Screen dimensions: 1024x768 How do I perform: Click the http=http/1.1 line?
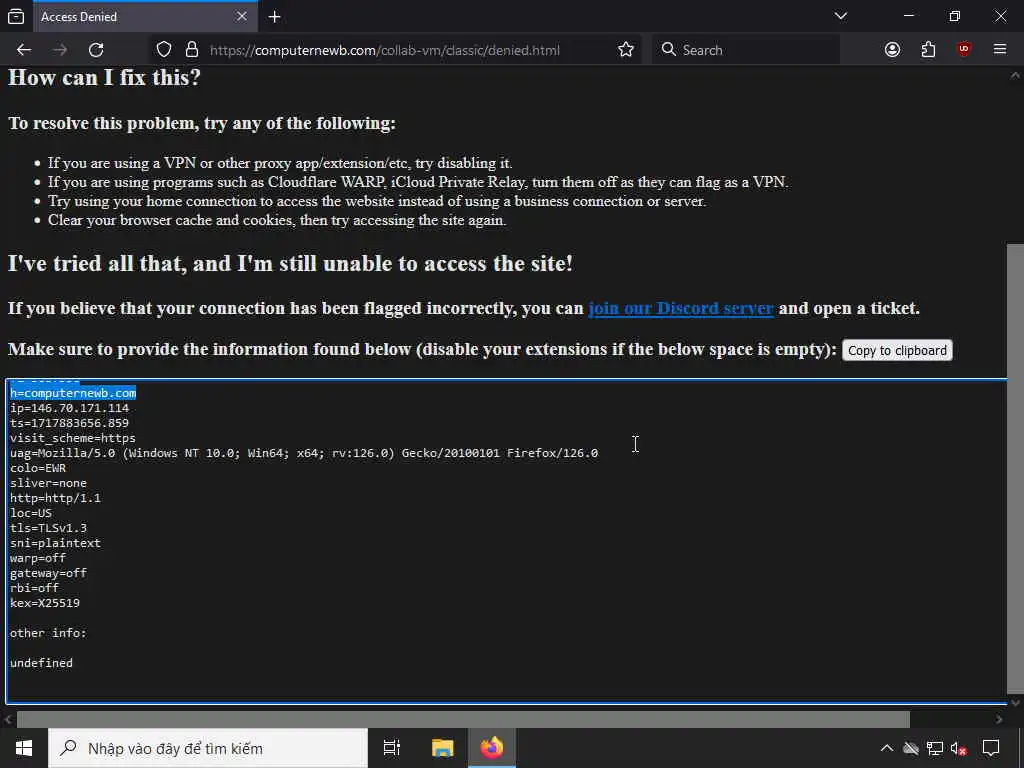[56, 498]
